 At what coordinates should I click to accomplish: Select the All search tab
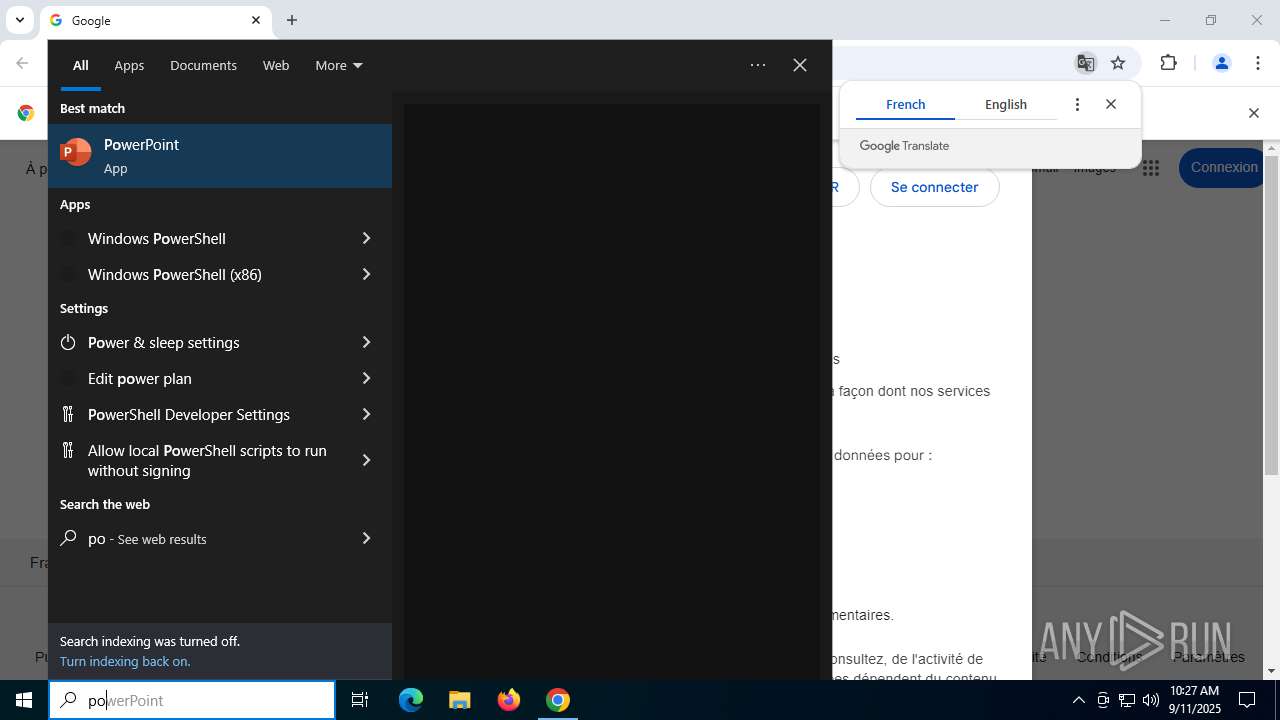81,65
